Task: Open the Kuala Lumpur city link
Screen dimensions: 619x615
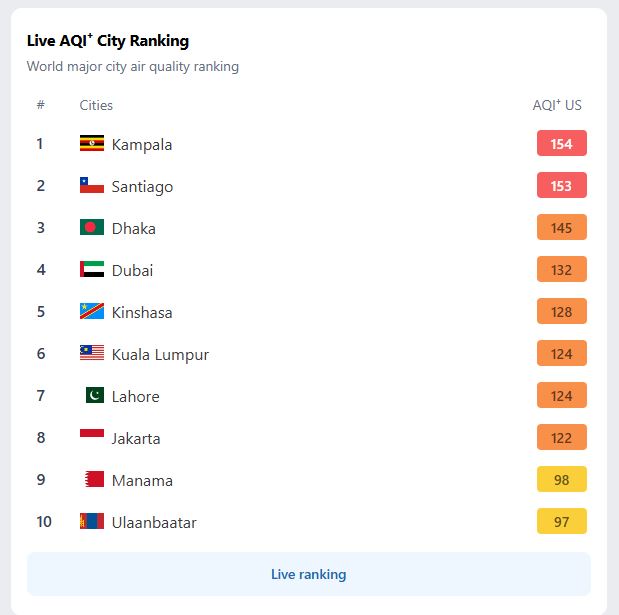Action: coord(160,354)
